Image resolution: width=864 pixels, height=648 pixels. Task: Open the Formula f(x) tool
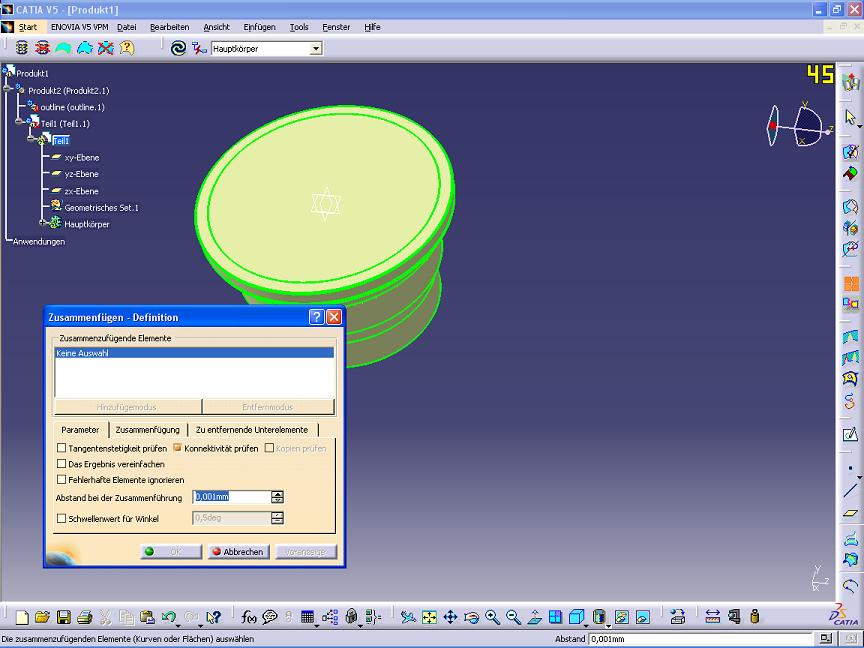click(249, 617)
